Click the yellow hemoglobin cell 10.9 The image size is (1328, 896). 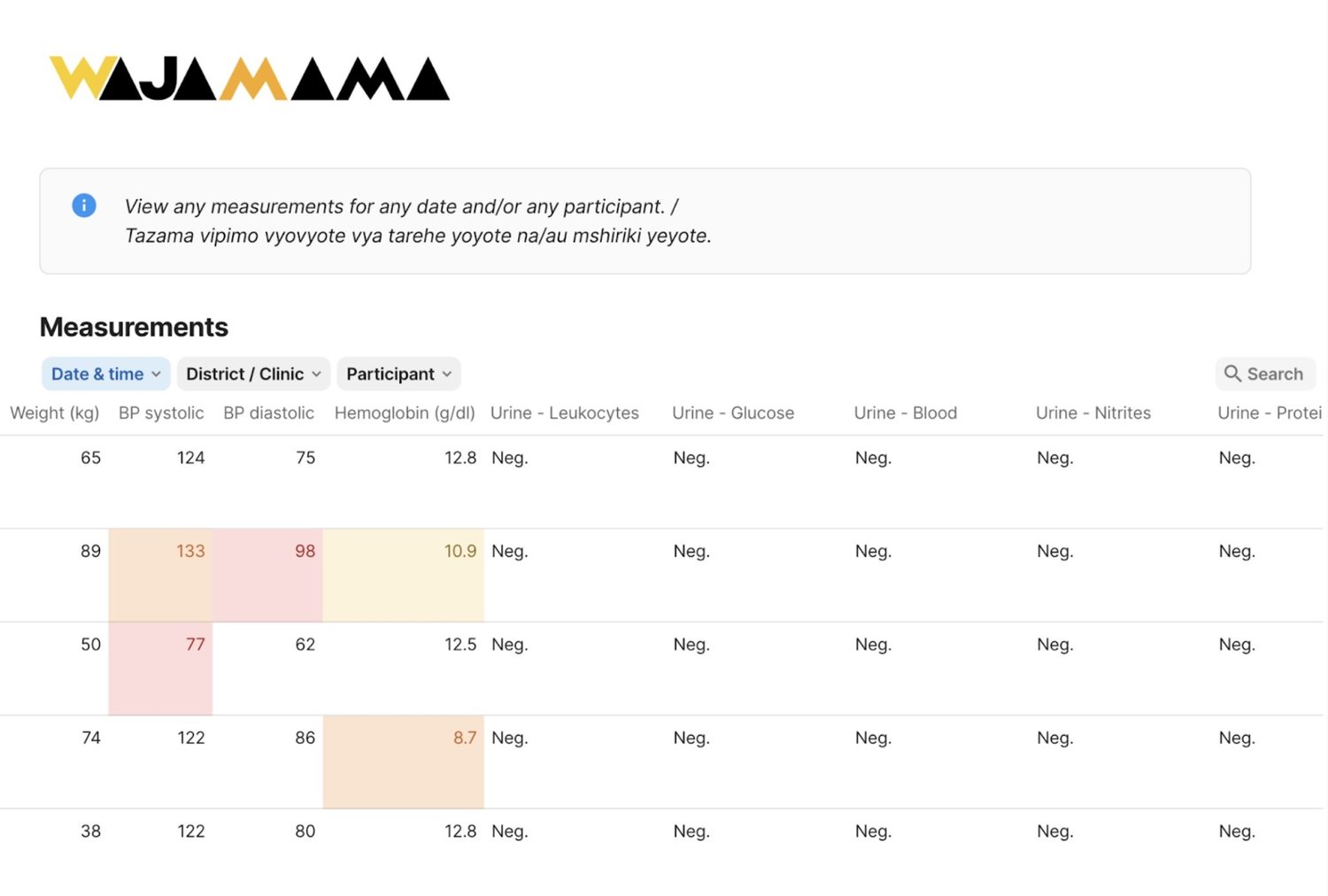click(404, 575)
